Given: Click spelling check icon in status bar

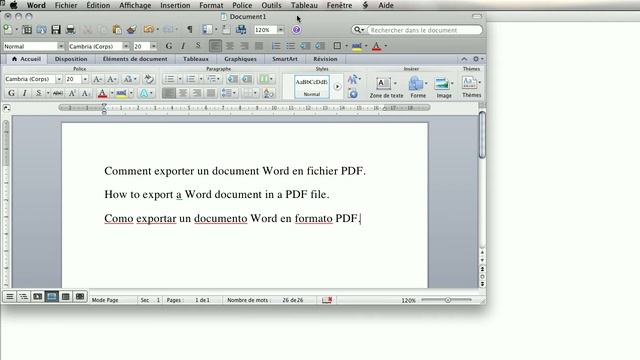Looking at the screenshot, I should pyautogui.click(x=327, y=300).
